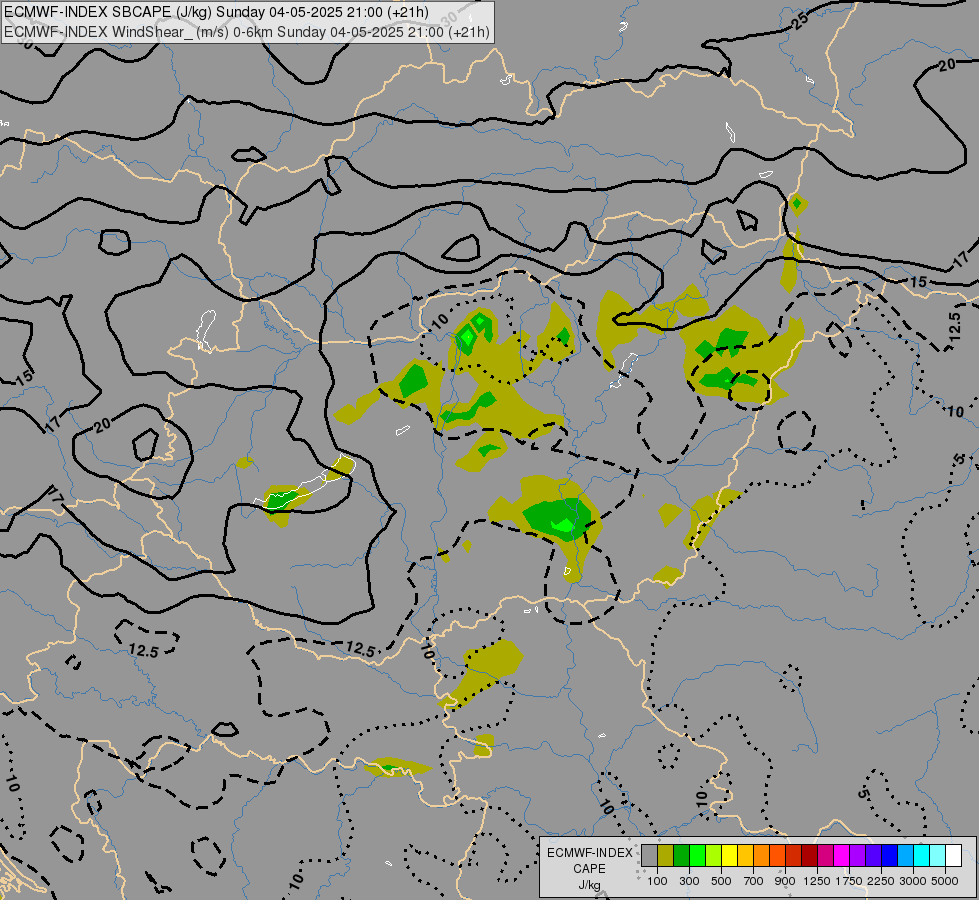Click the ECMWF-INDEX text inside the legend
Screen dimensions: 979x900
pyautogui.click(x=590, y=853)
